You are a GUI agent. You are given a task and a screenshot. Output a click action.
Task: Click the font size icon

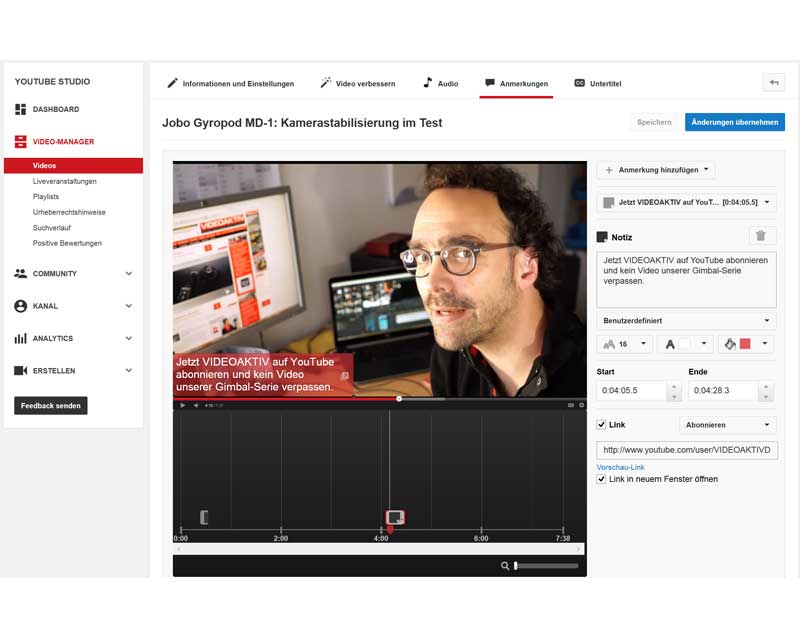pyautogui.click(x=609, y=344)
